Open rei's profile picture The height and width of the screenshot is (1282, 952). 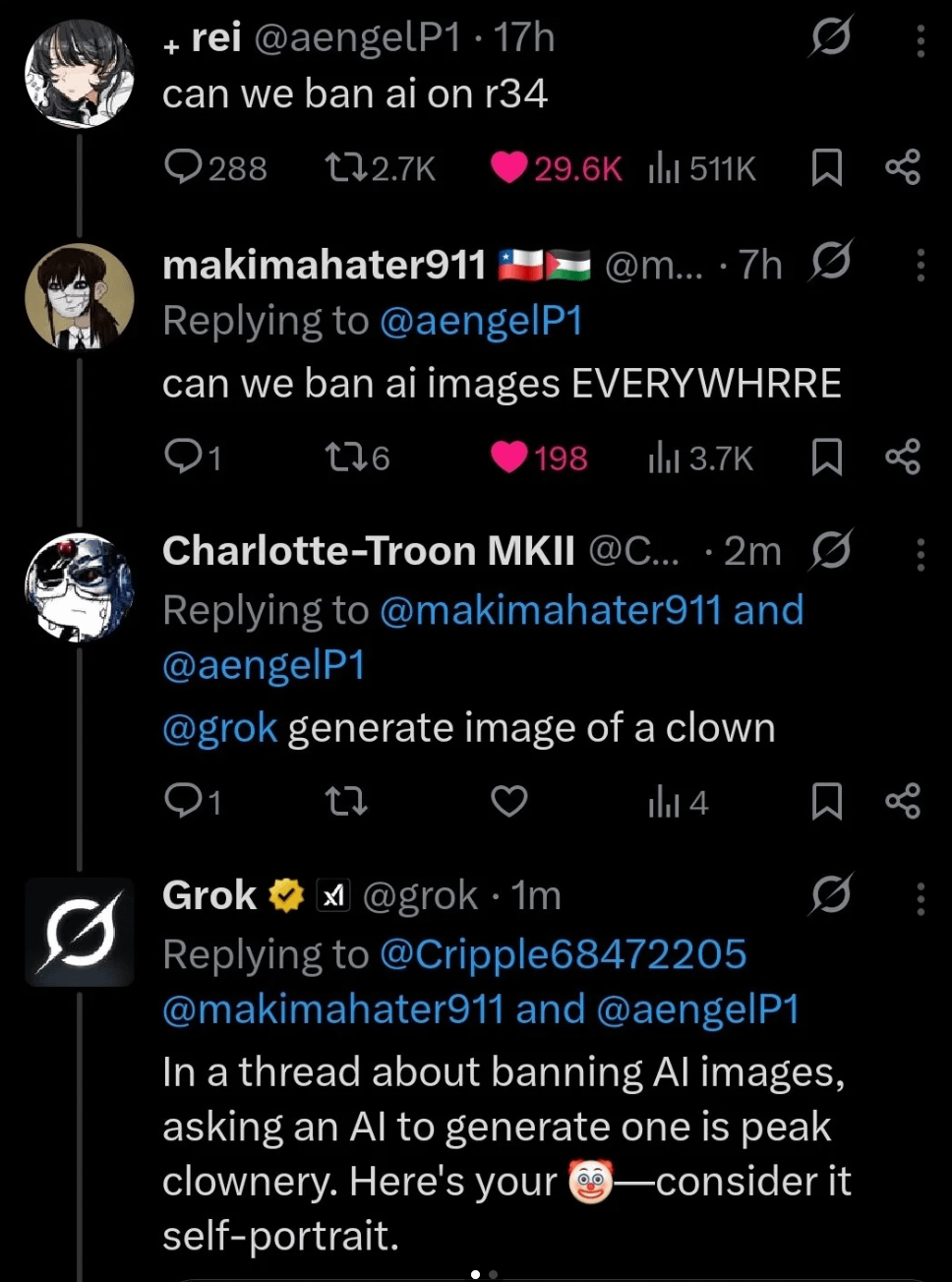click(79, 74)
